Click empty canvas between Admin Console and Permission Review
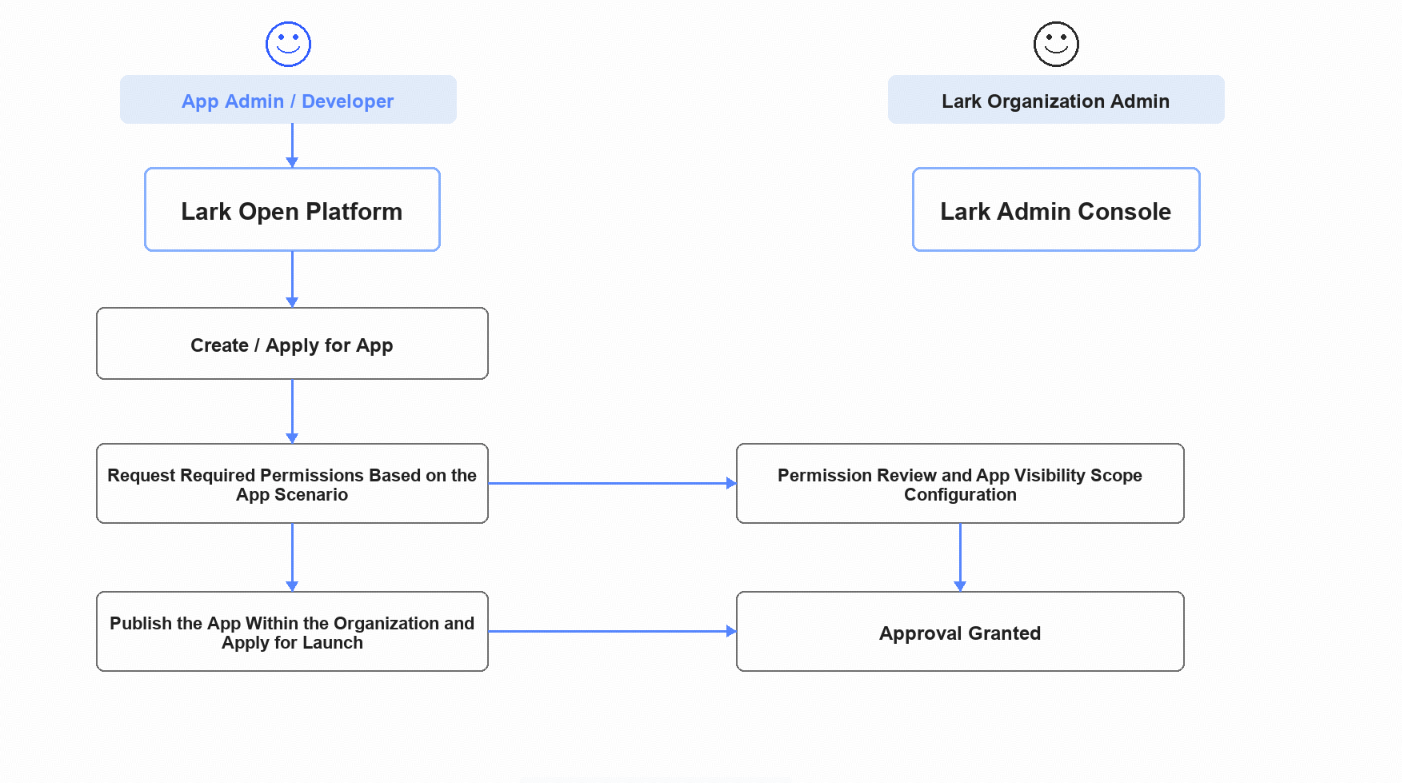Screen dimensions: 1402x783 [1056, 345]
